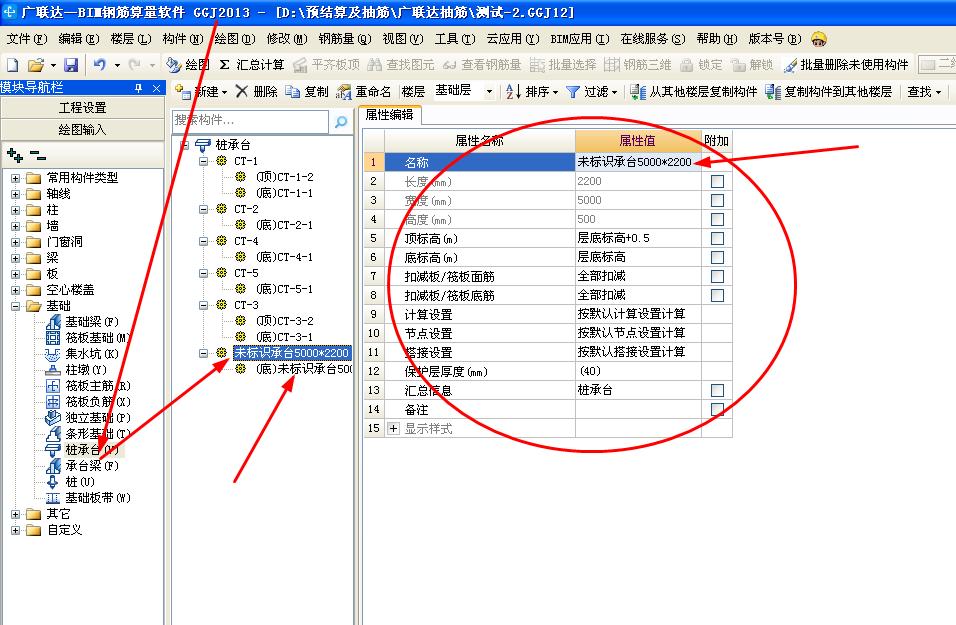Open the 构件(N) menu

[x=182, y=39]
